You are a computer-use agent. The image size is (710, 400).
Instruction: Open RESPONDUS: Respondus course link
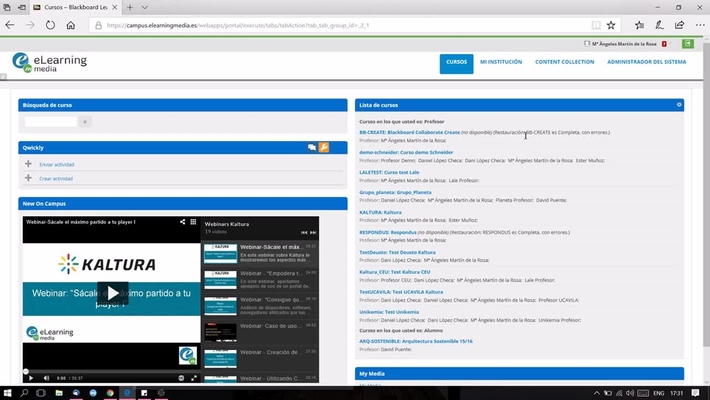click(x=388, y=232)
